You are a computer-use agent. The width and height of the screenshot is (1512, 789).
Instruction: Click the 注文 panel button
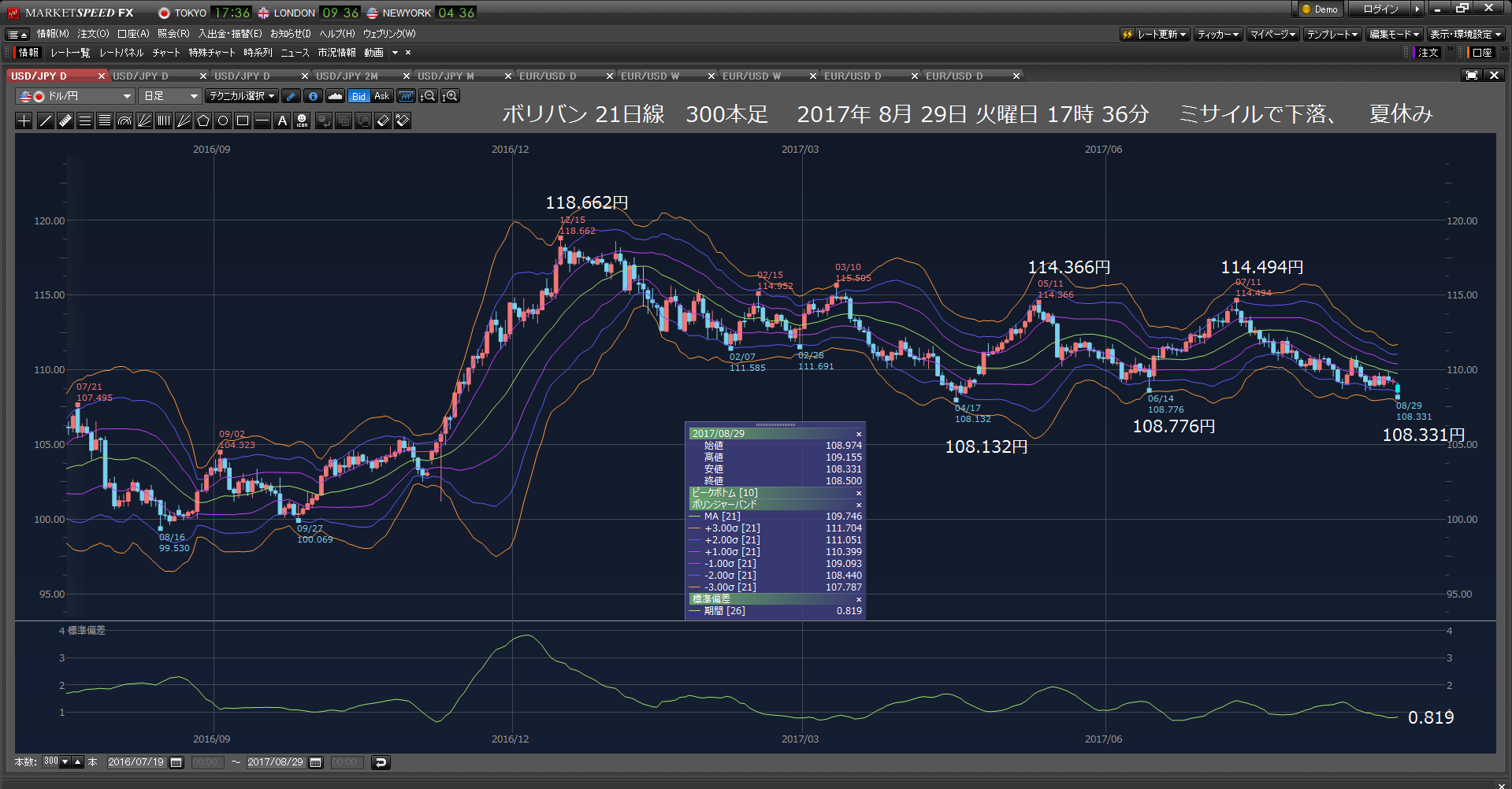coord(1428,53)
